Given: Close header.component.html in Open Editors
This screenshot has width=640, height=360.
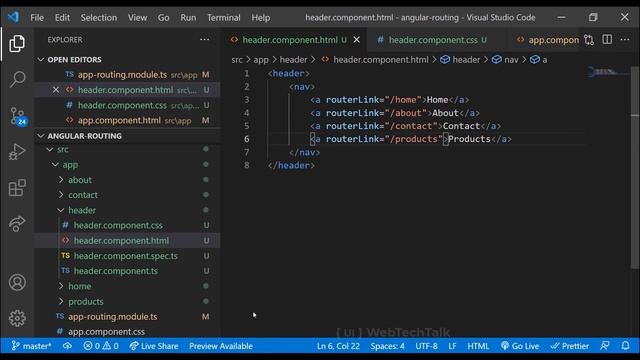Looking at the screenshot, I should click(x=56, y=90).
